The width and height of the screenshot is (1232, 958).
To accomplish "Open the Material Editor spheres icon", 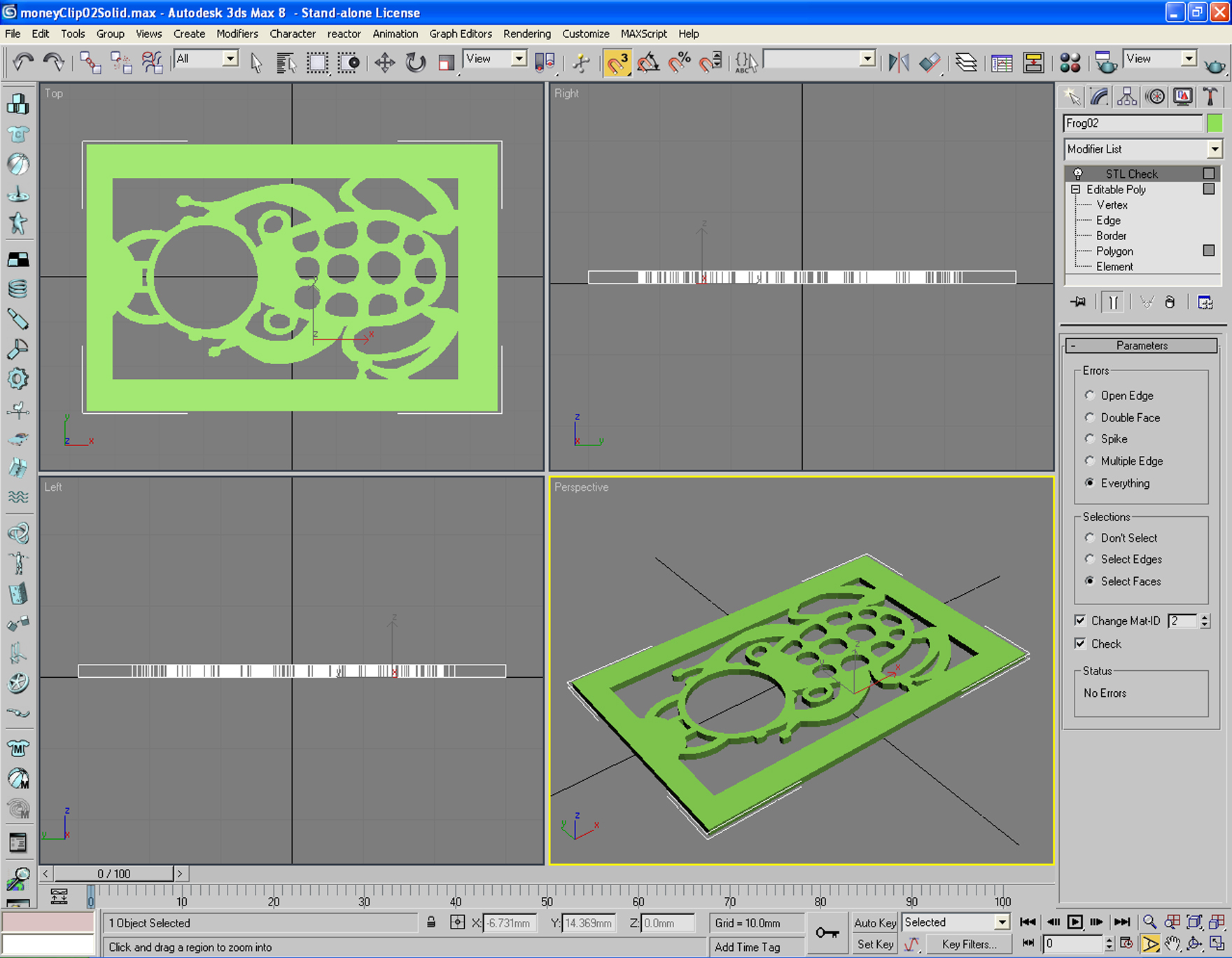I will (x=1070, y=62).
